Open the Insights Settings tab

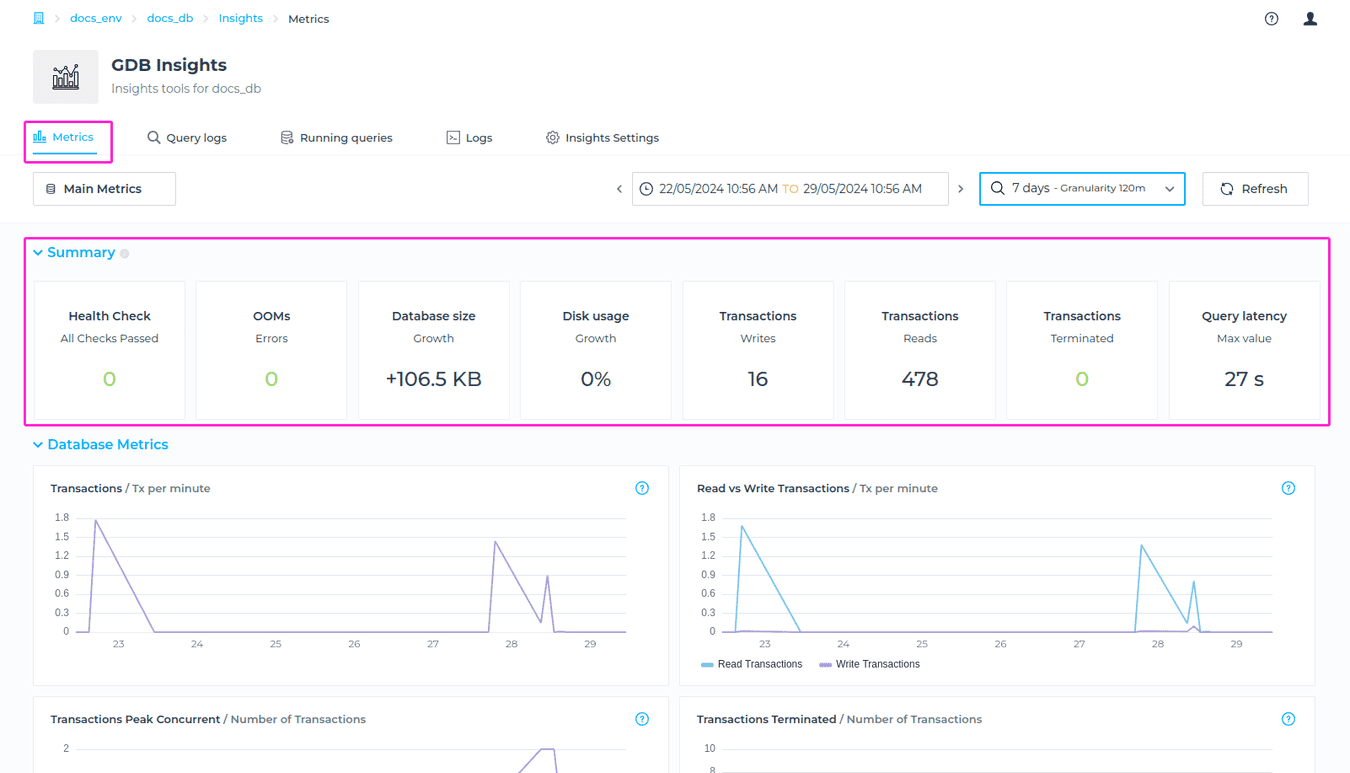[x=602, y=137]
